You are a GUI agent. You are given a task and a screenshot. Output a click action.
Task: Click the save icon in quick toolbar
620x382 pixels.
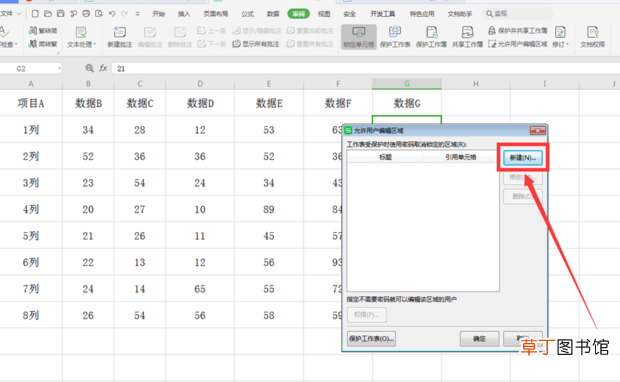[60, 14]
